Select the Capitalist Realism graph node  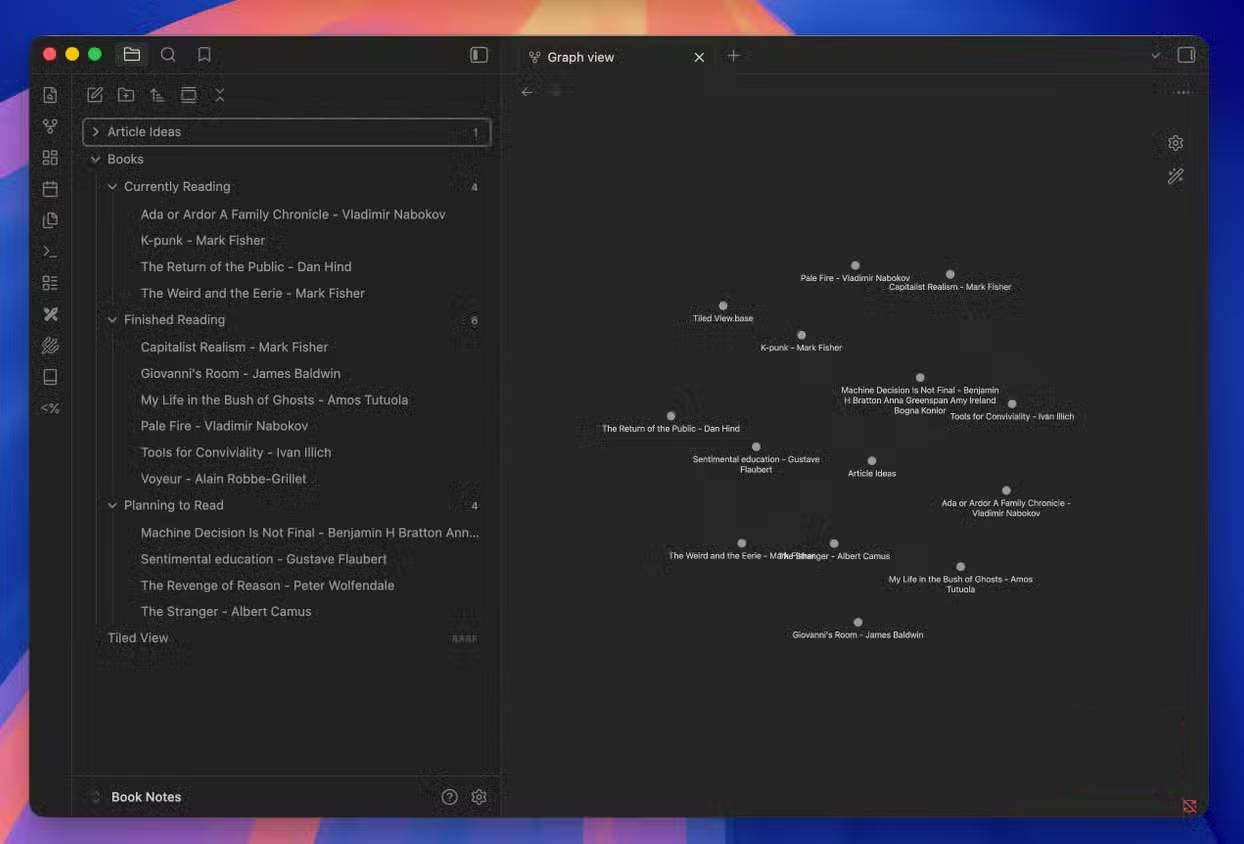coord(950,274)
